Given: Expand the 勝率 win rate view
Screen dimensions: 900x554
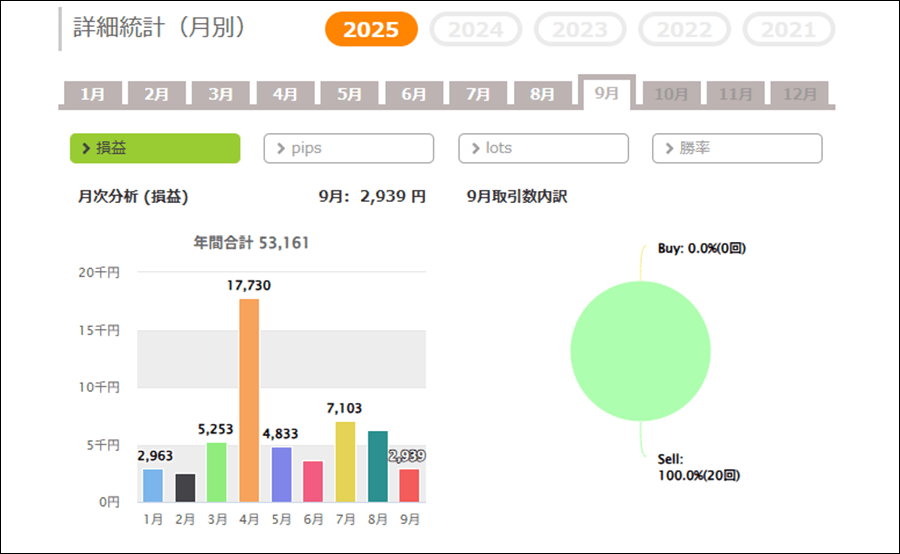Looking at the screenshot, I should click(737, 148).
